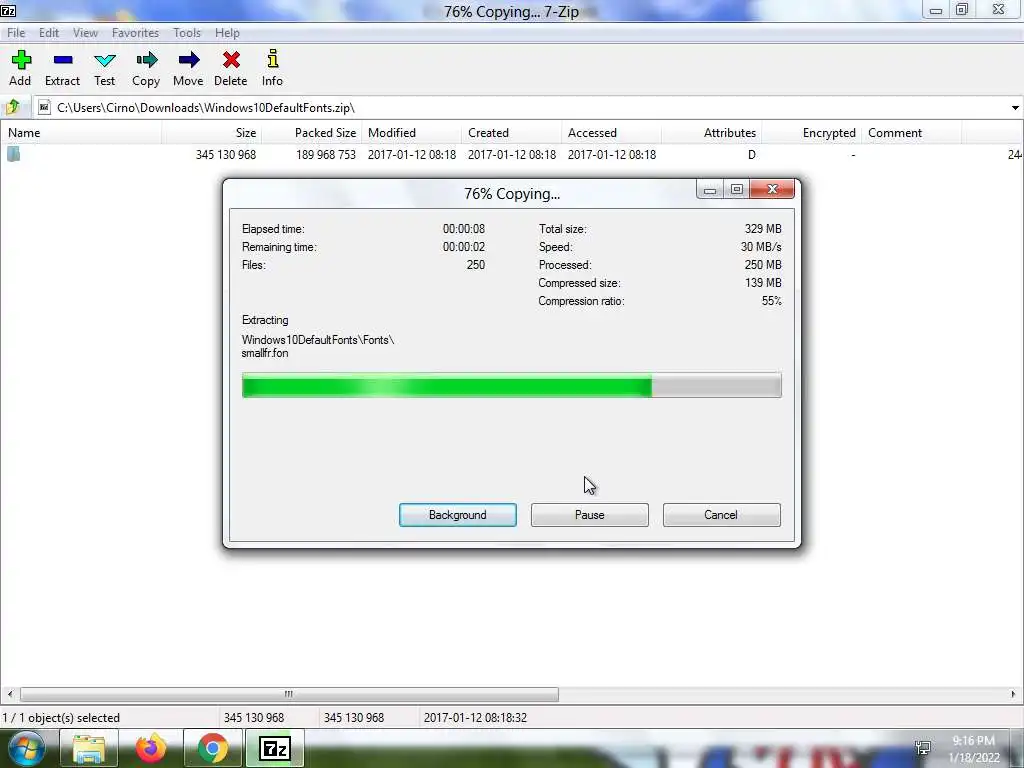Click the Test toolbar icon

(104, 68)
